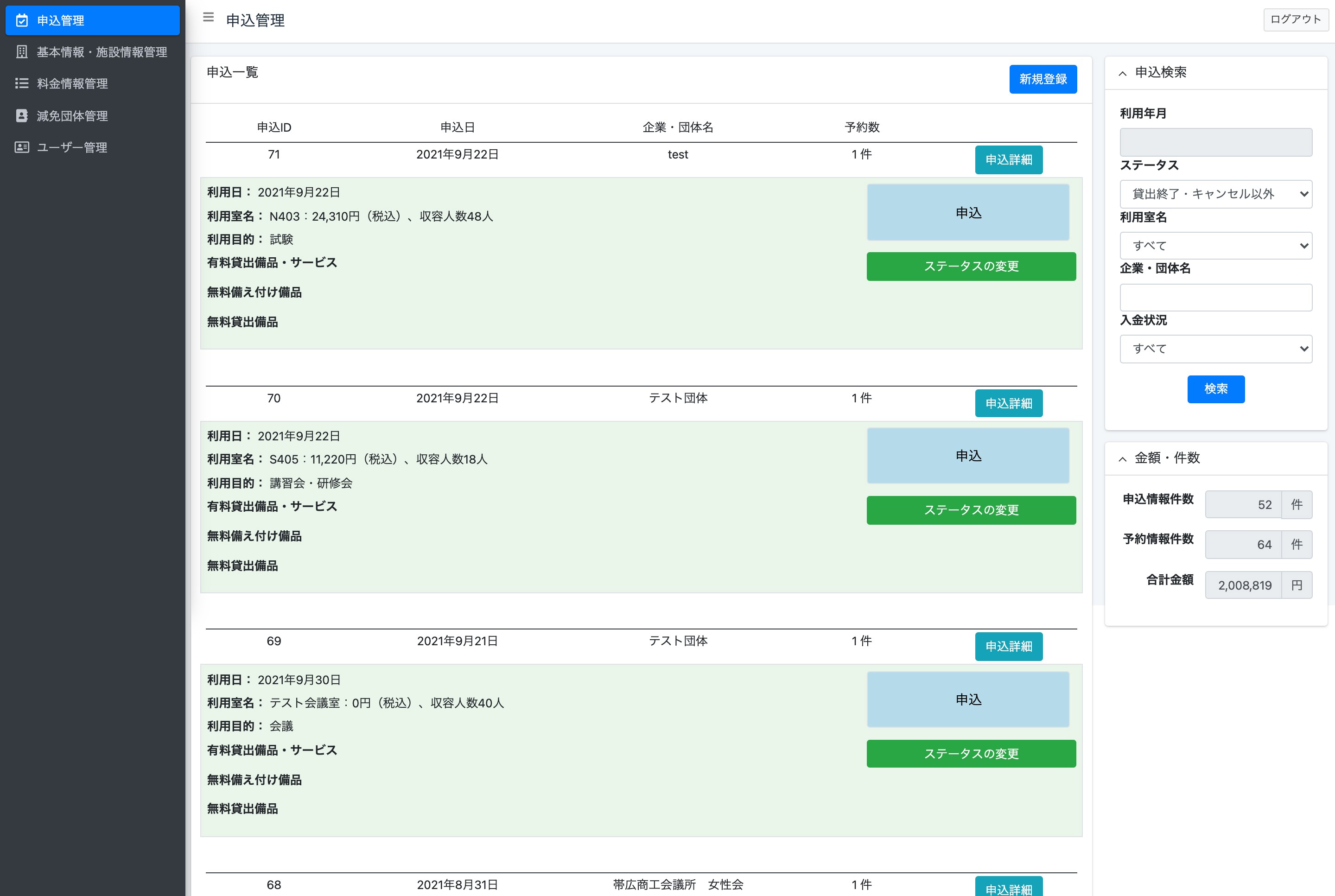Click the 新規登録 button
The width and height of the screenshot is (1335, 896).
1043,79
